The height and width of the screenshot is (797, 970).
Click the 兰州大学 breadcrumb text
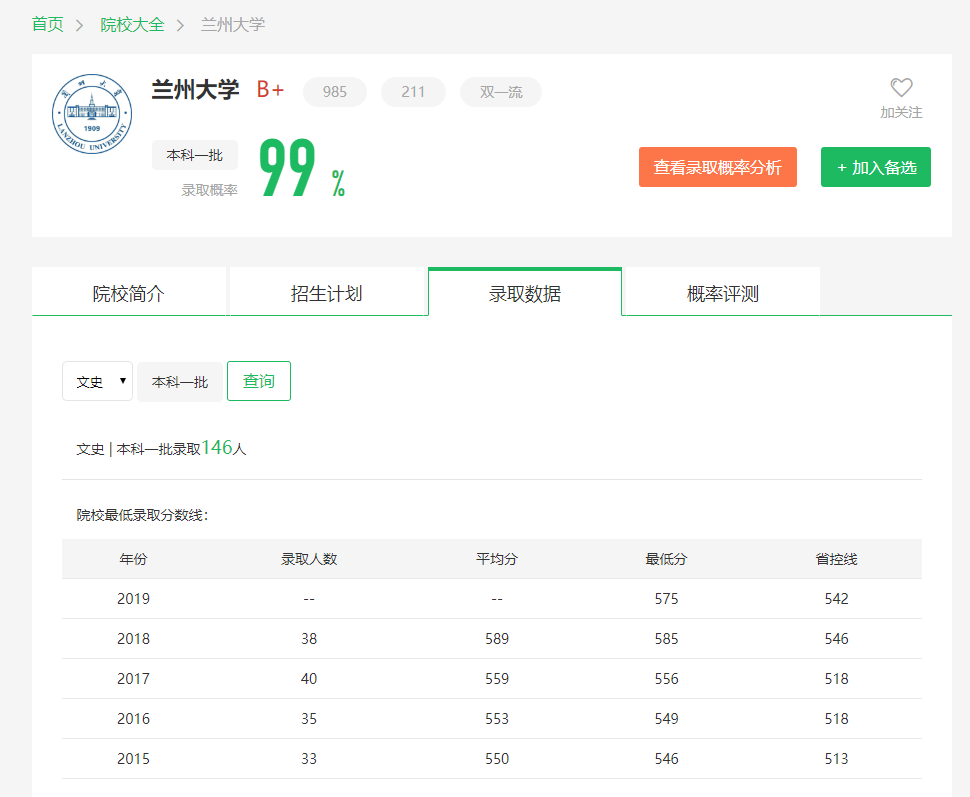[x=233, y=24]
